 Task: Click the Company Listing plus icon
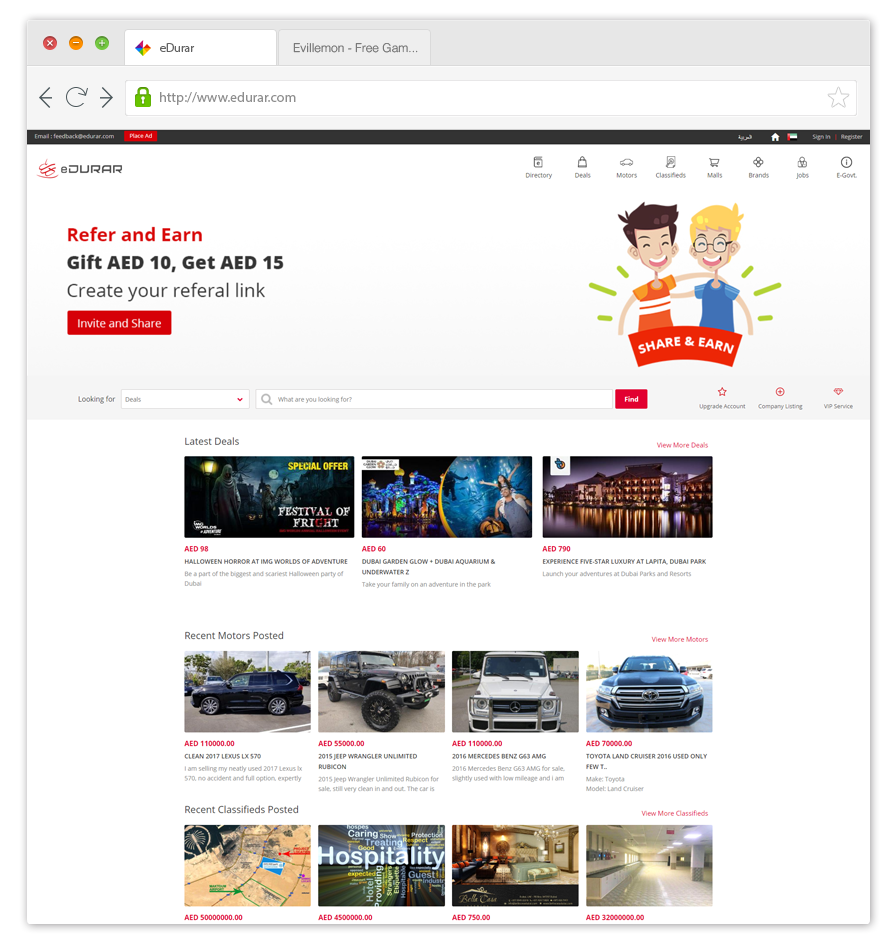(x=780, y=392)
